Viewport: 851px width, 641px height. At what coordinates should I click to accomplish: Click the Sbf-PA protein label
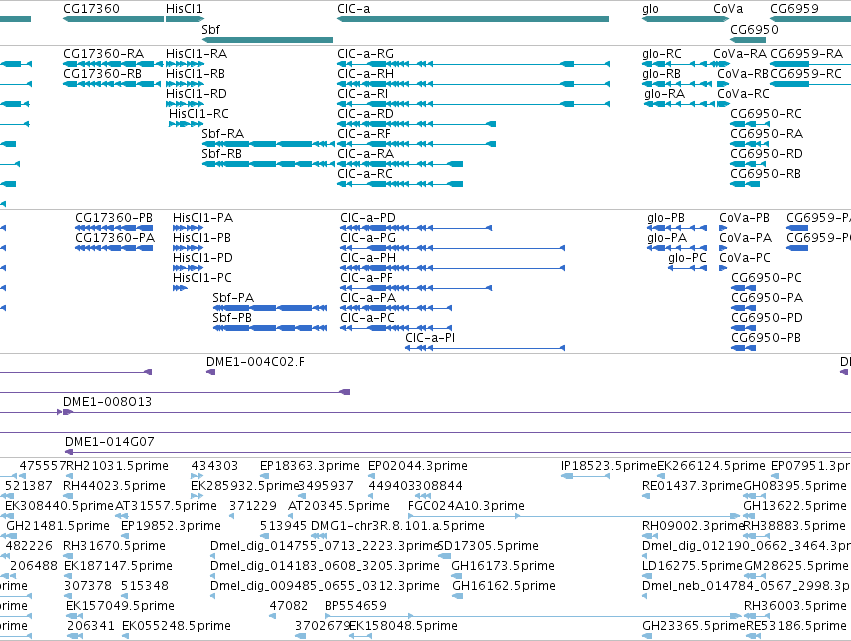233,298
